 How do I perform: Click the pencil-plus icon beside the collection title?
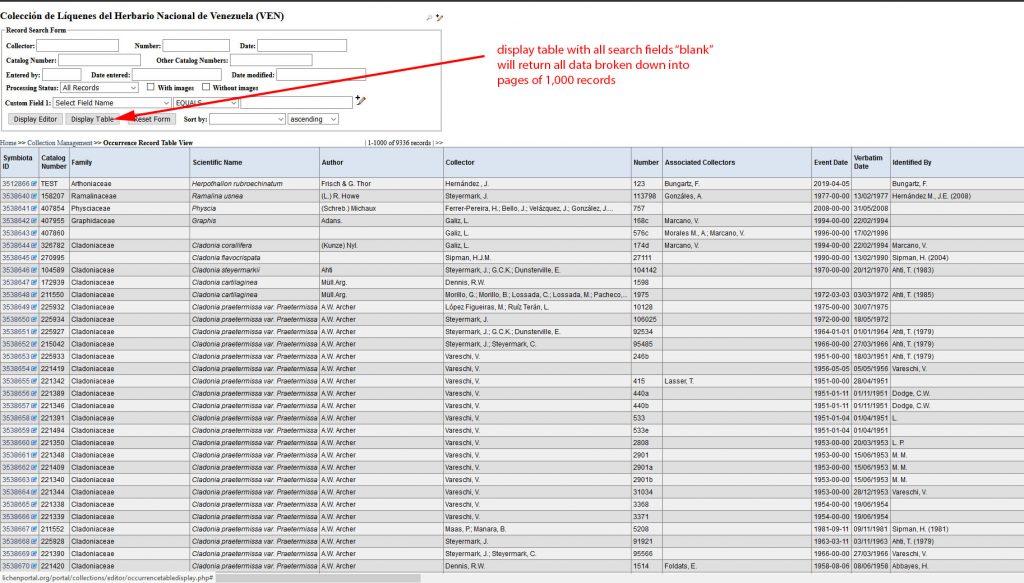coord(440,18)
